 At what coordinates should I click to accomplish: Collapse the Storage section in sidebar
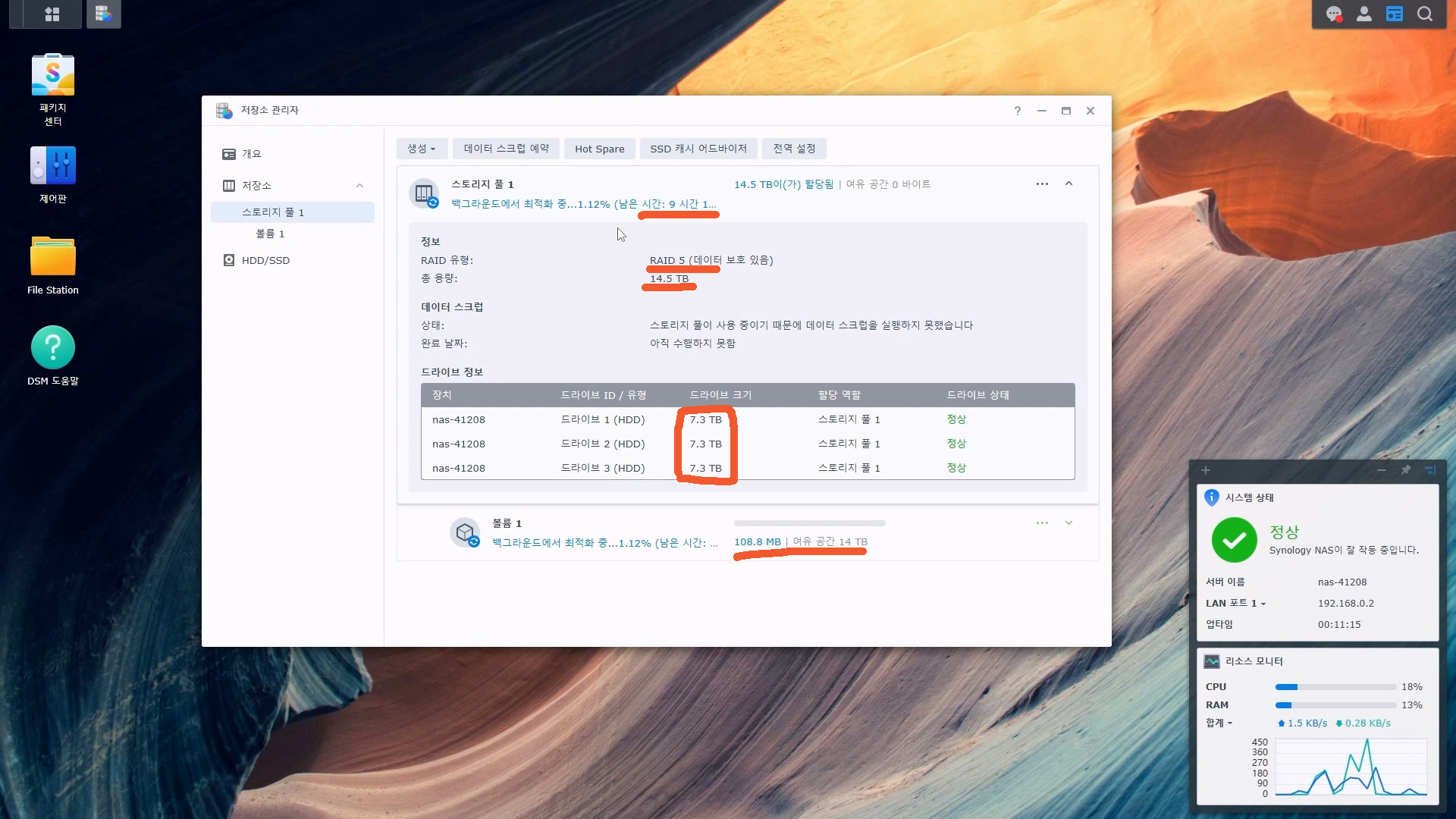point(359,186)
